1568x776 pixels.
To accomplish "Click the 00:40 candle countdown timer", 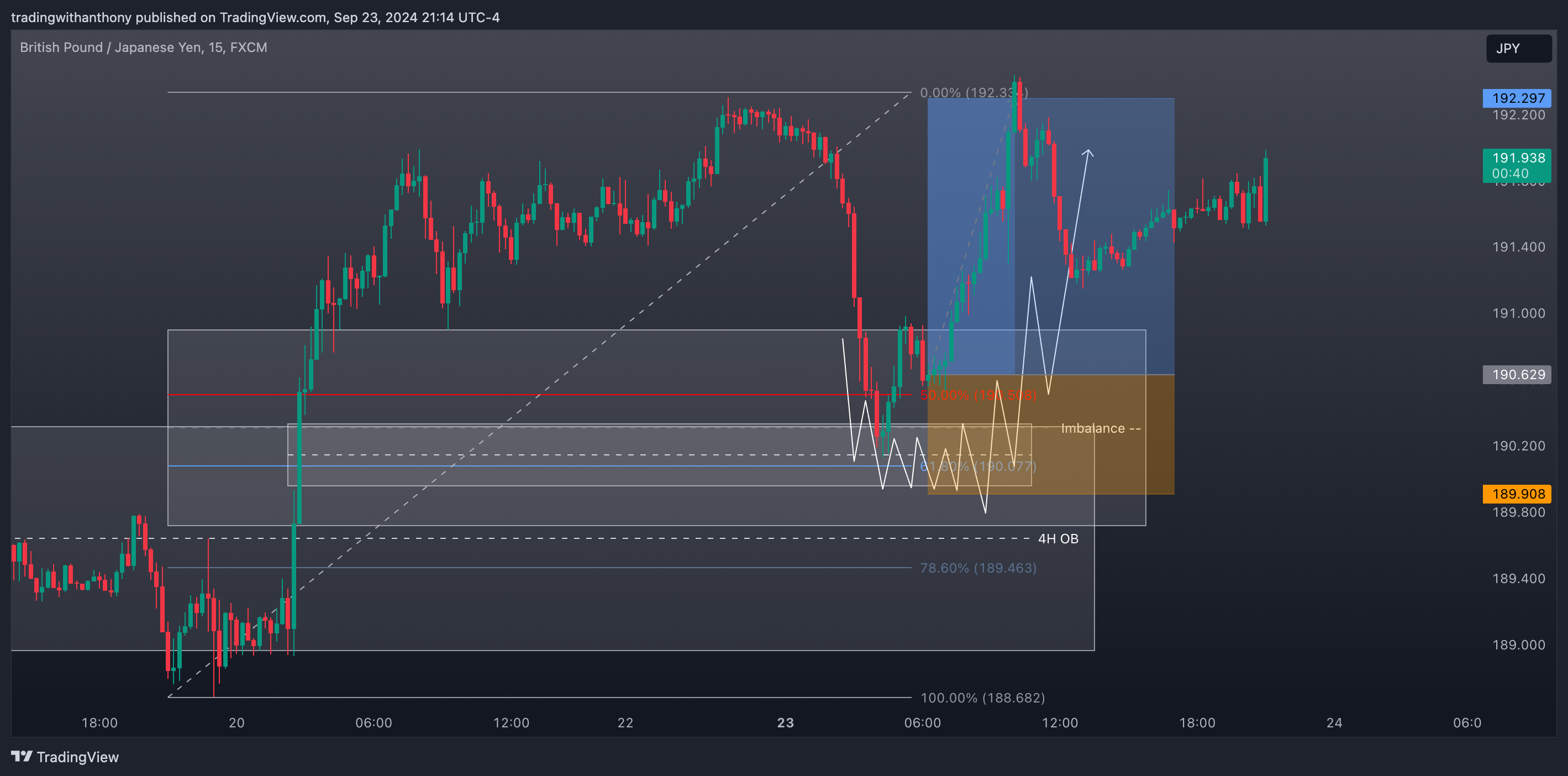I will tap(1510, 174).
